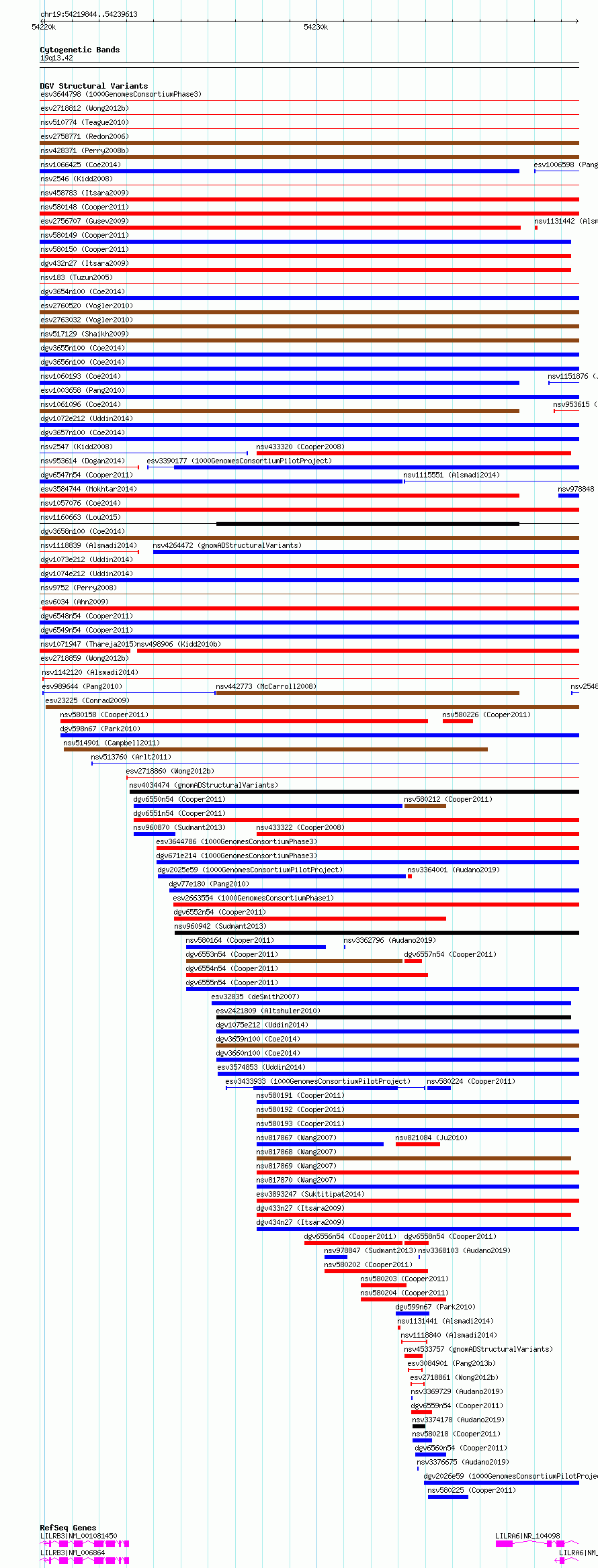The height and width of the screenshot is (1568, 598).
Task: Click the esv6034 (Ahn2009) label
Action: (x=75, y=602)
